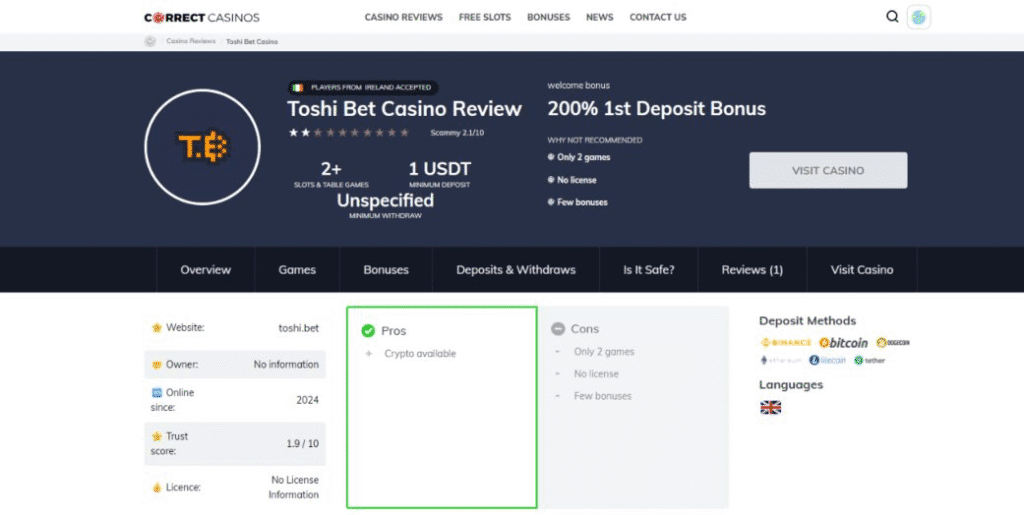Click the Correct Casinos logo
Viewport: 1024px width, 515px height.
pos(202,17)
